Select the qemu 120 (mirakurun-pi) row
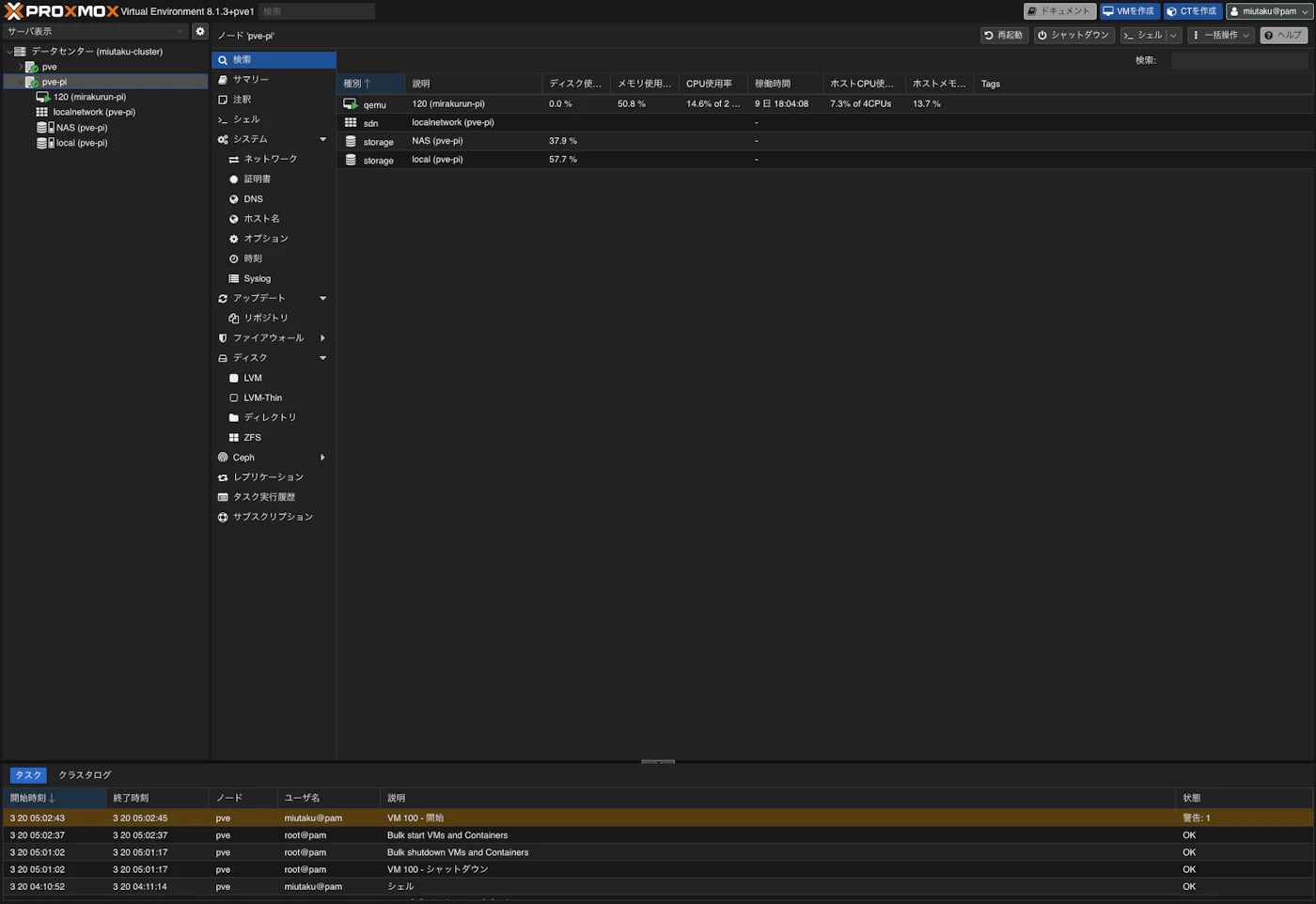 coord(825,103)
